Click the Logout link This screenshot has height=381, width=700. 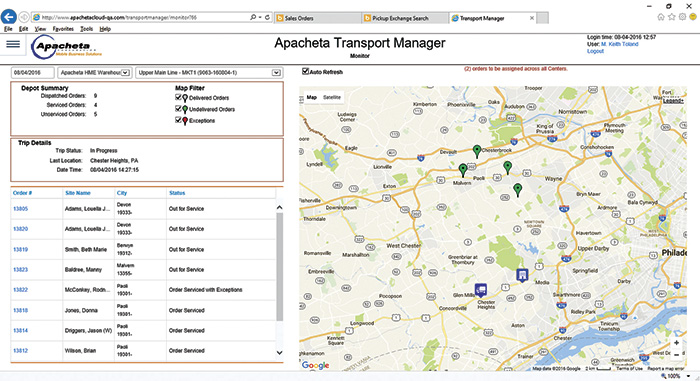pos(595,51)
